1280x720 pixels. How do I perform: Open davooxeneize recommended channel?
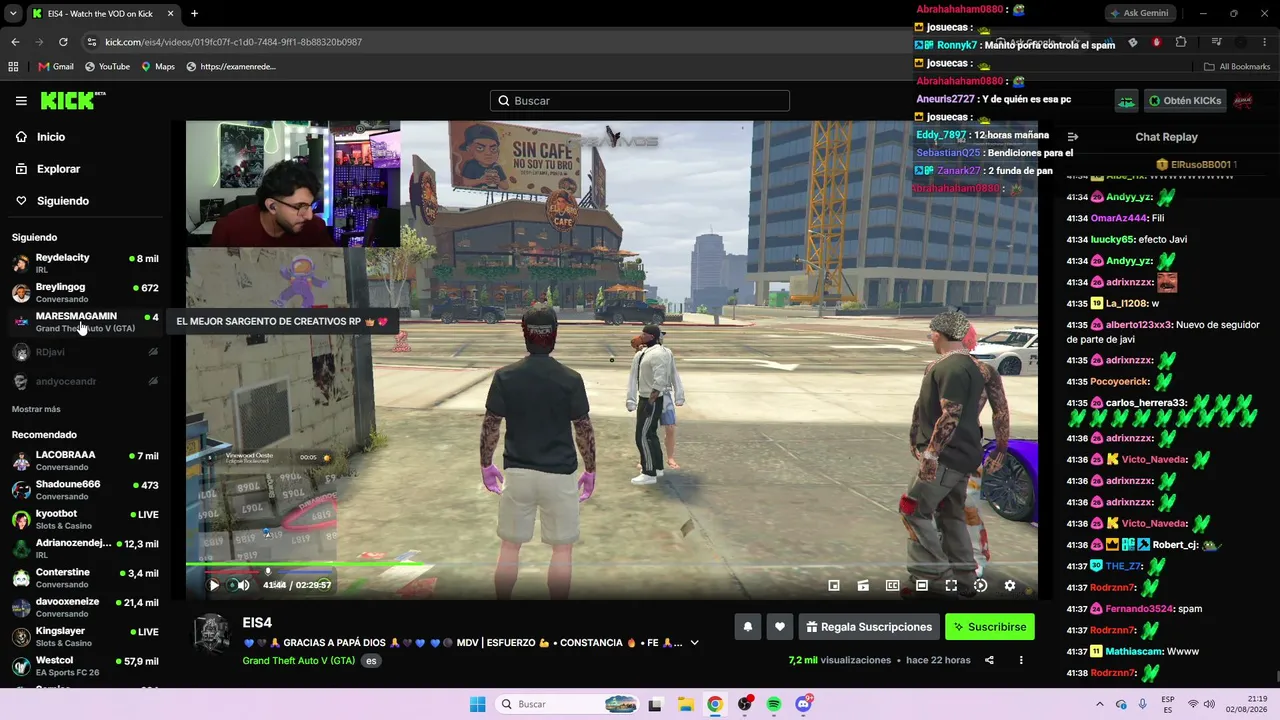pyautogui.click(x=85, y=607)
